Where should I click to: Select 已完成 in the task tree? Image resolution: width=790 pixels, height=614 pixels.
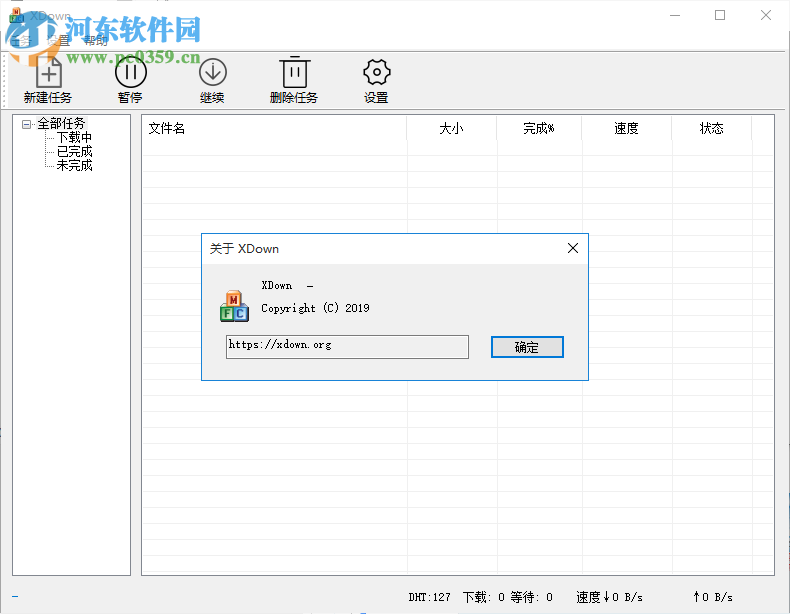[x=74, y=151]
